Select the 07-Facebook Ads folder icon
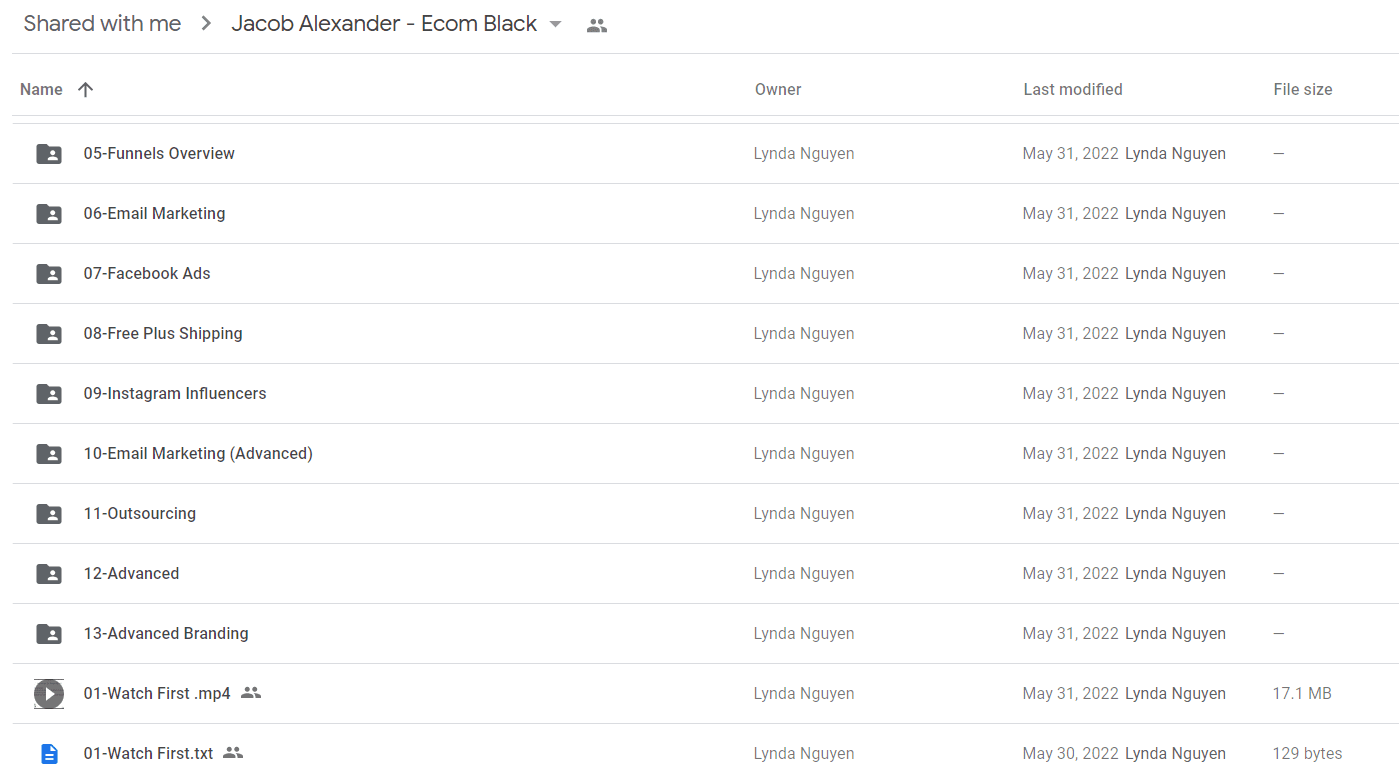The image size is (1399, 770). (49, 274)
